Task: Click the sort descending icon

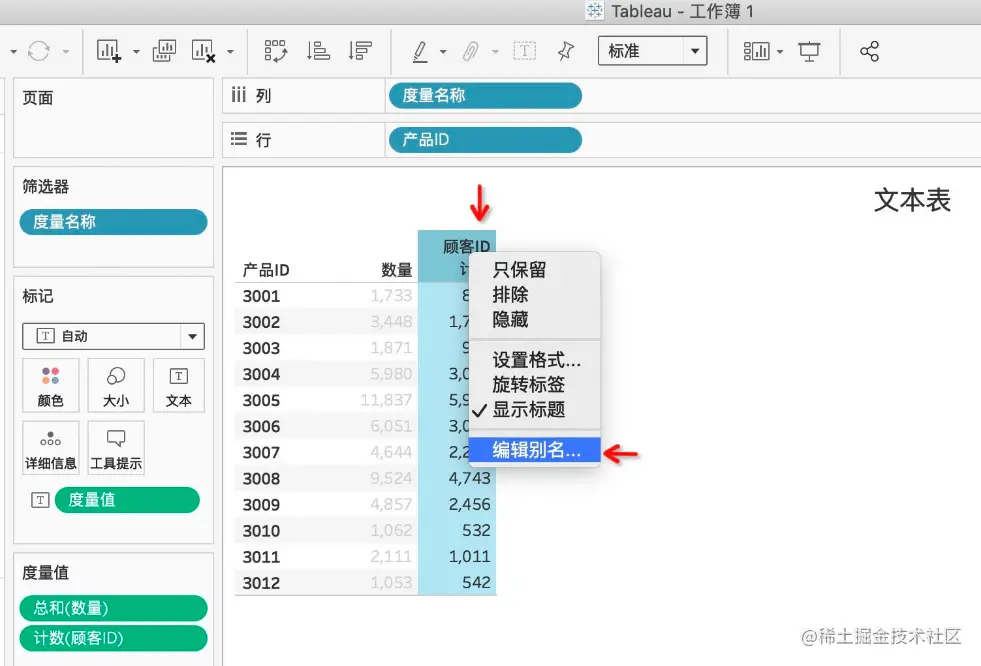Action: coord(360,51)
